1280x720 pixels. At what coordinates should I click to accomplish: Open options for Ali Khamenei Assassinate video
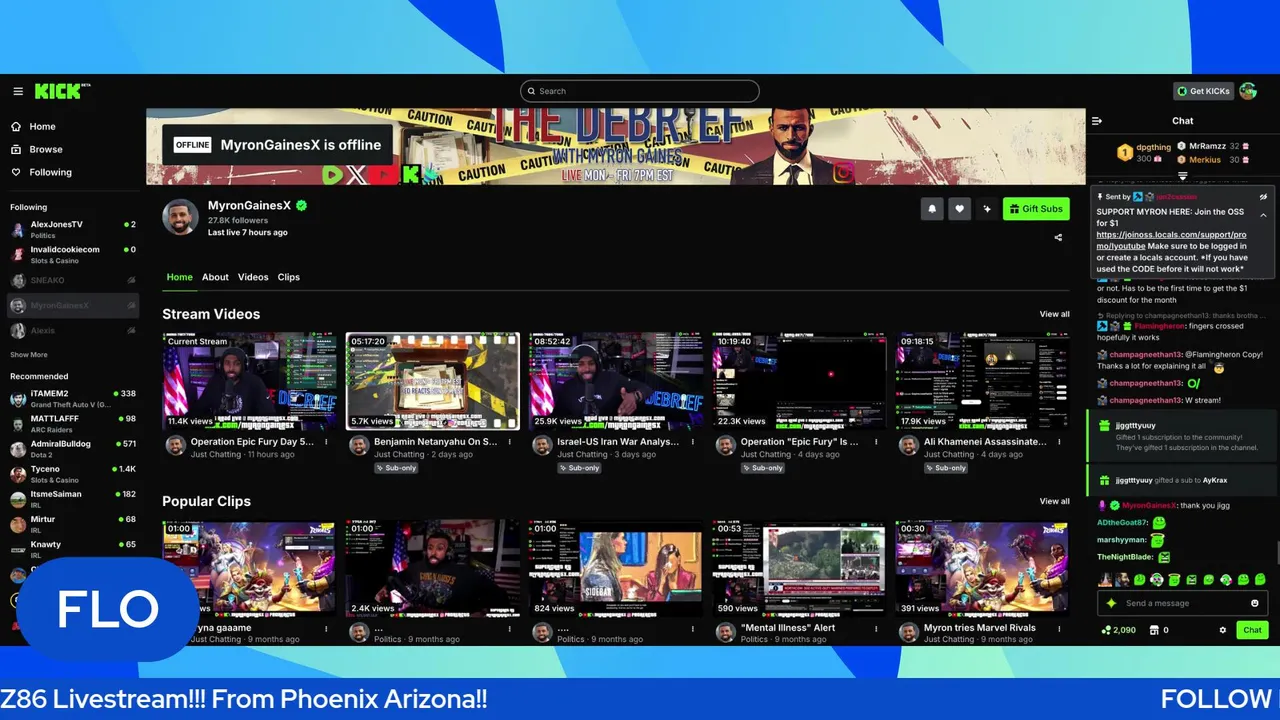coord(1059,441)
